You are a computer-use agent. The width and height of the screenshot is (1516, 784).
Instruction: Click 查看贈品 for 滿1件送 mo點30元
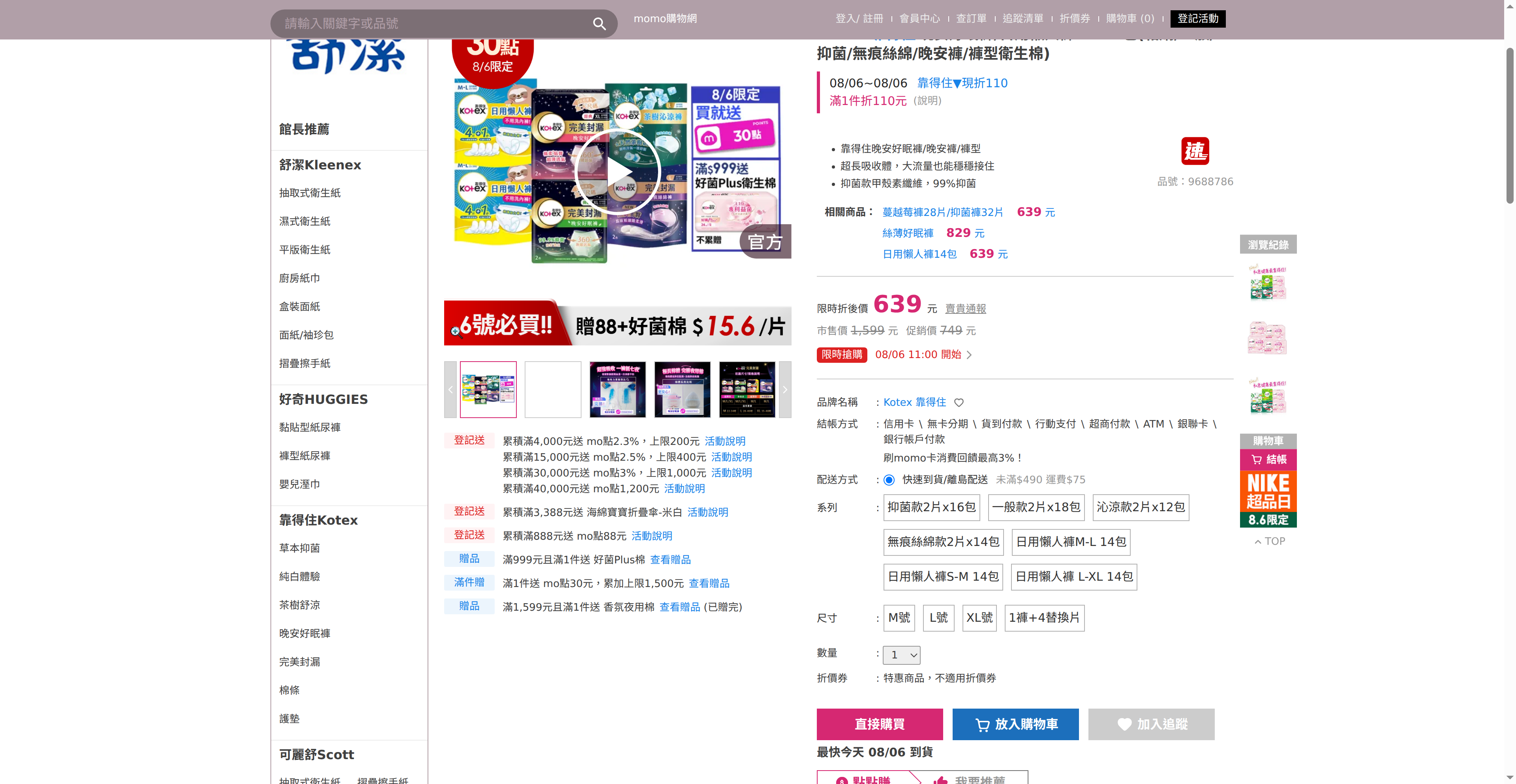tap(709, 583)
